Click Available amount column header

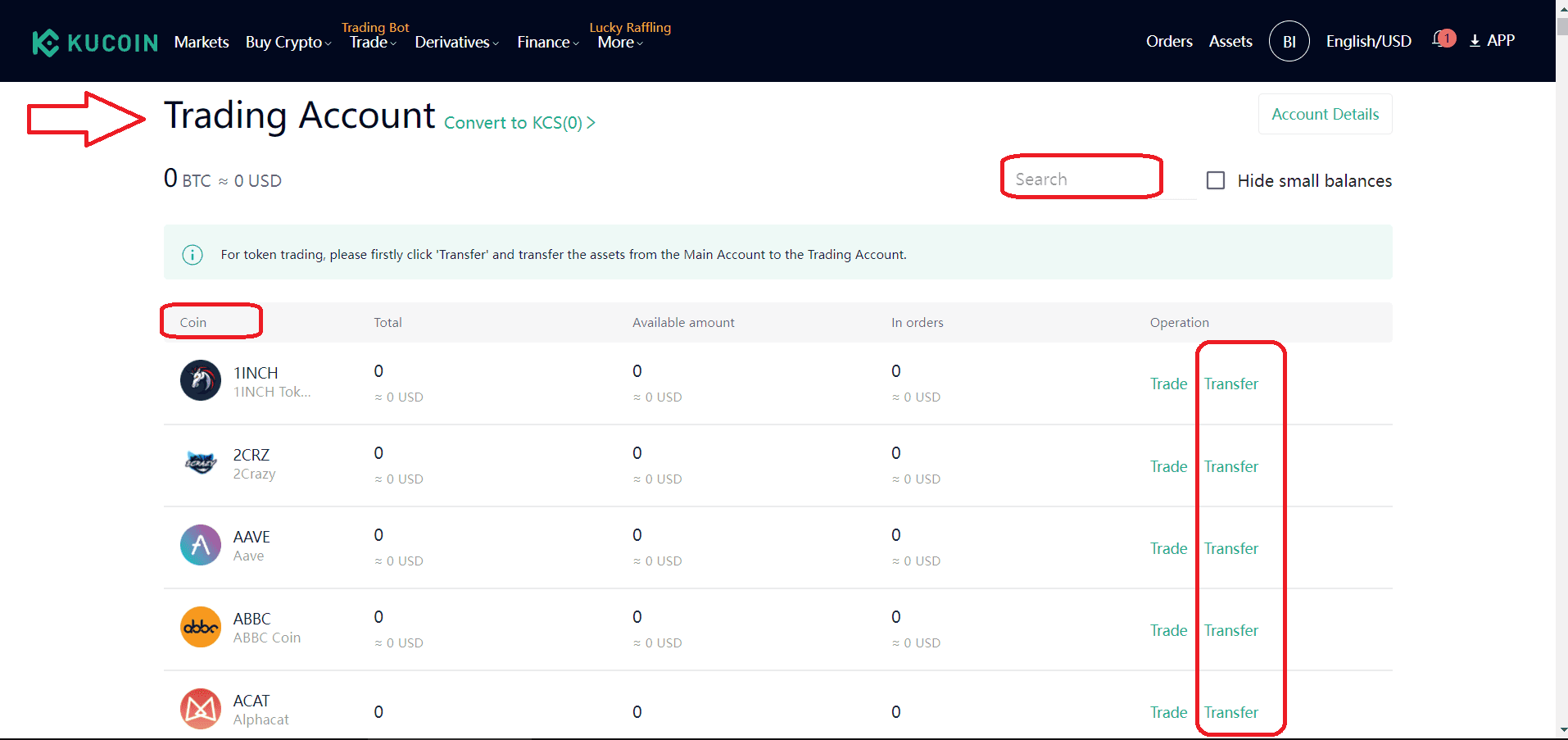683,322
